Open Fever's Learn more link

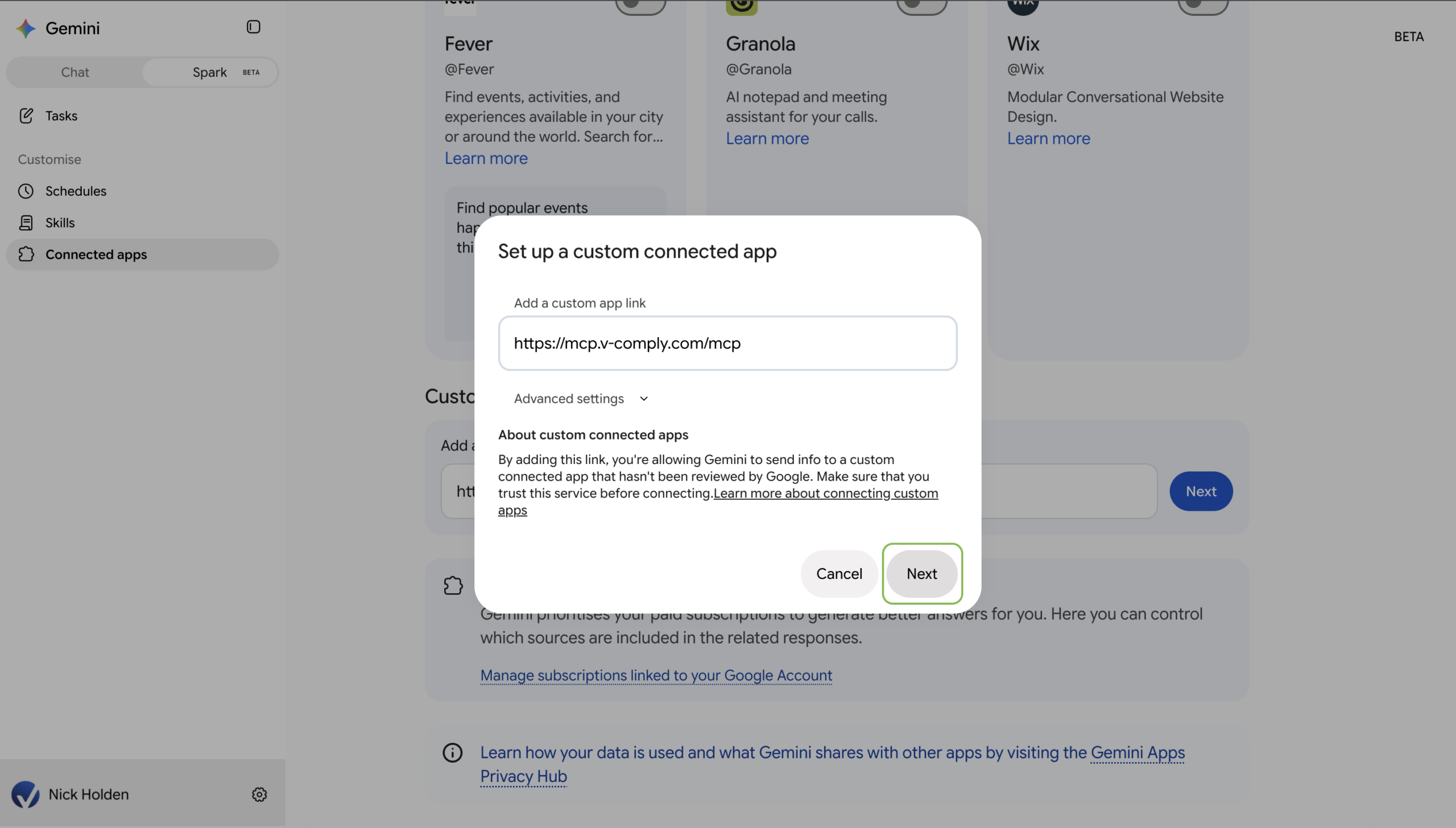pos(486,158)
